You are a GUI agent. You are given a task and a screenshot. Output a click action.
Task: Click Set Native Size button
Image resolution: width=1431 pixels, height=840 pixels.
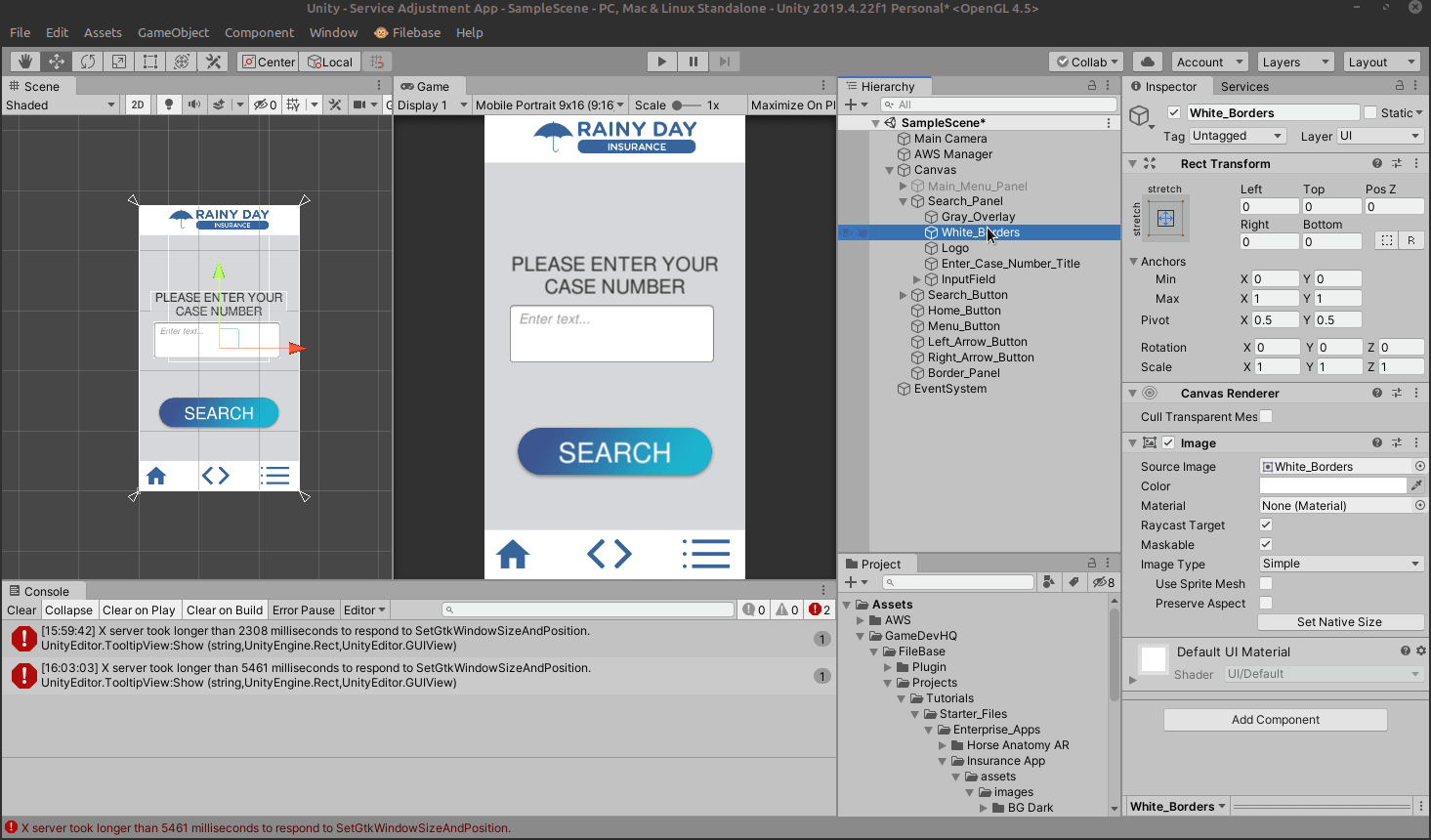(x=1339, y=622)
